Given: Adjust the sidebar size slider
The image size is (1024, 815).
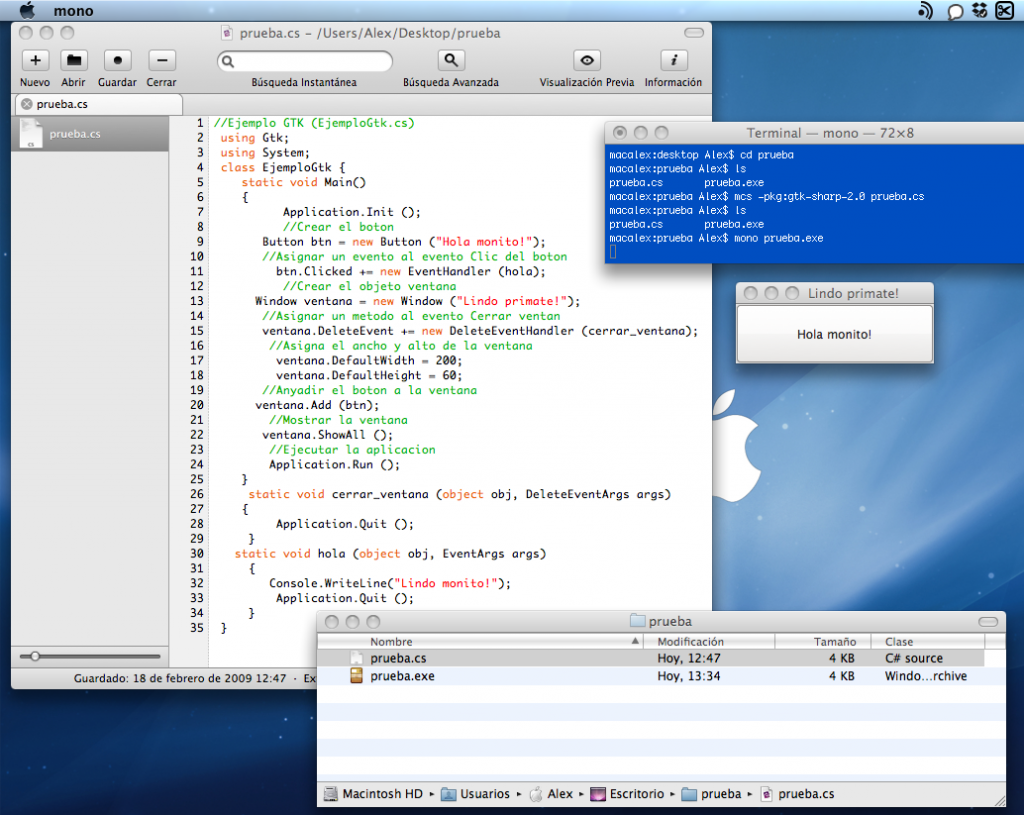Looking at the screenshot, I should [x=37, y=656].
